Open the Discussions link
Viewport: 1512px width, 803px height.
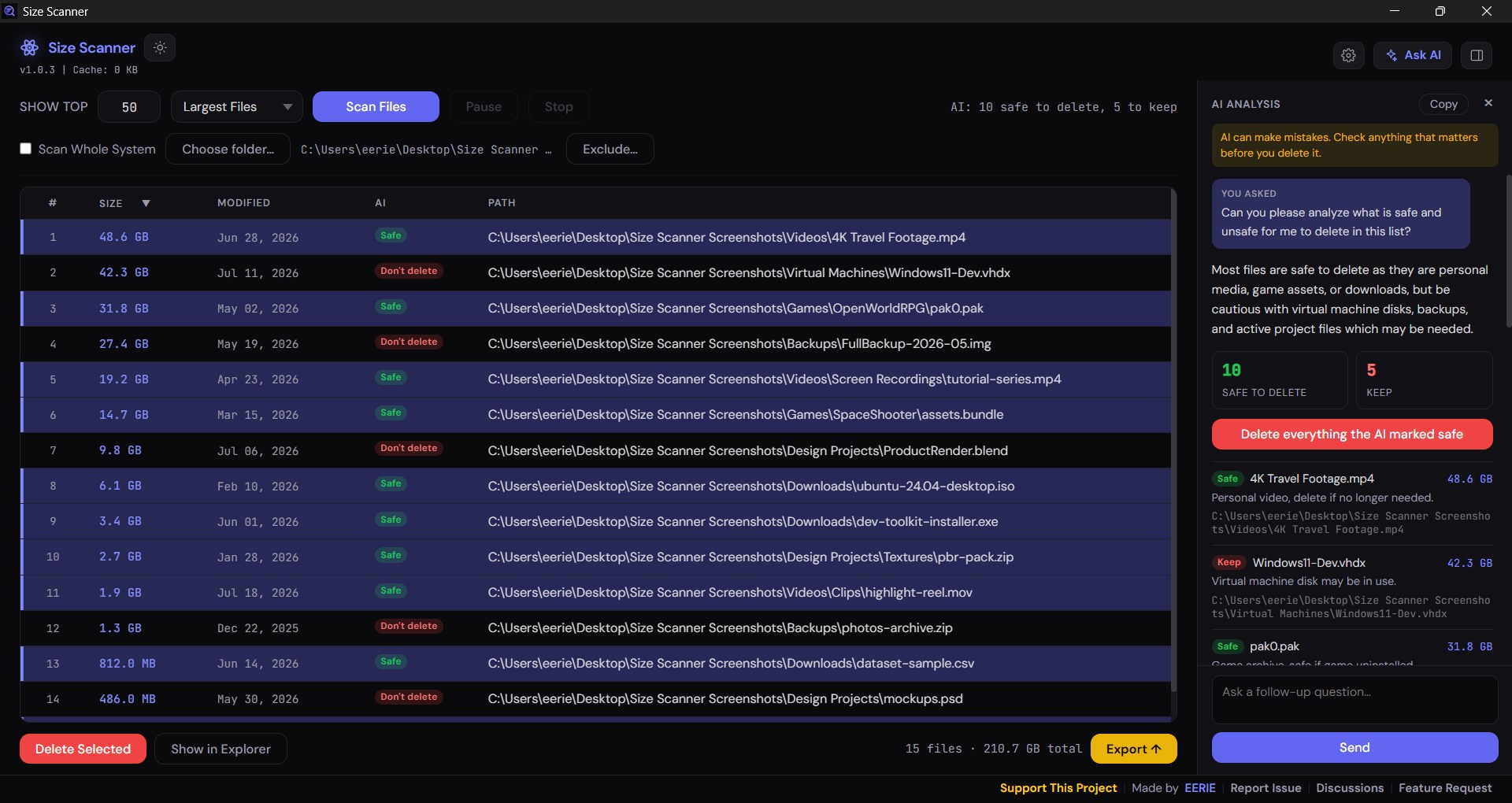(x=1350, y=788)
